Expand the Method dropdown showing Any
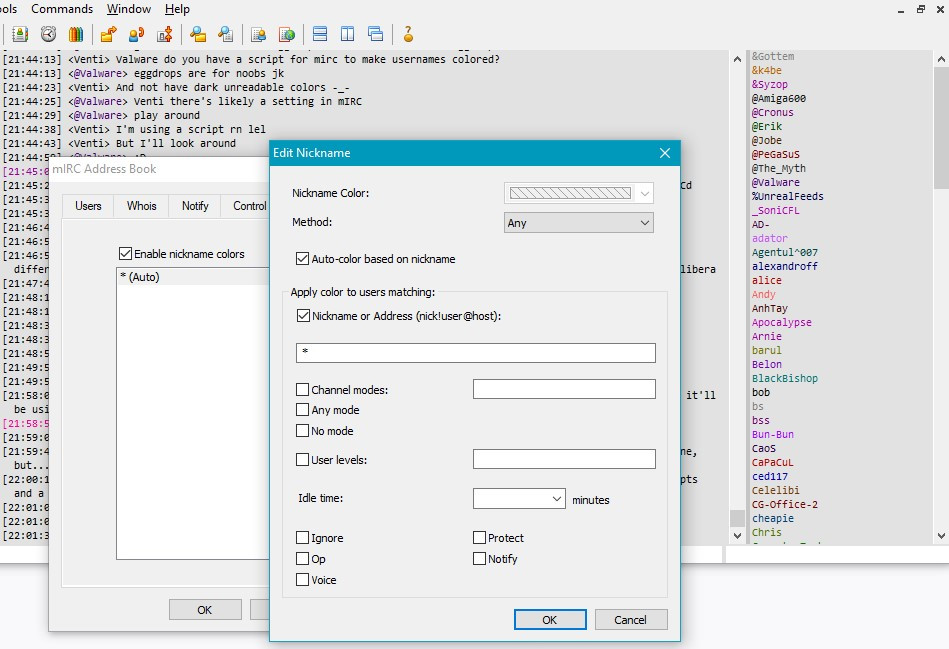This screenshot has width=949, height=649. (578, 223)
